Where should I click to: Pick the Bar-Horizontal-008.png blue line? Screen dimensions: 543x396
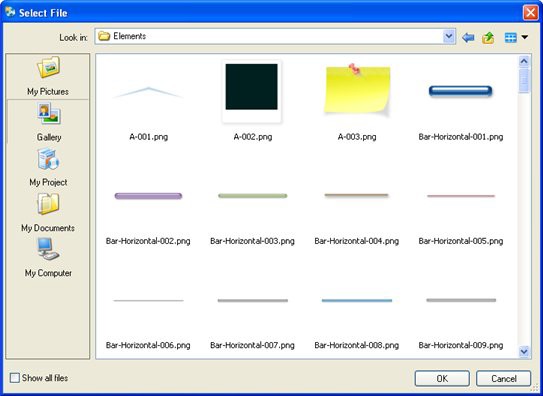[x=357, y=300]
